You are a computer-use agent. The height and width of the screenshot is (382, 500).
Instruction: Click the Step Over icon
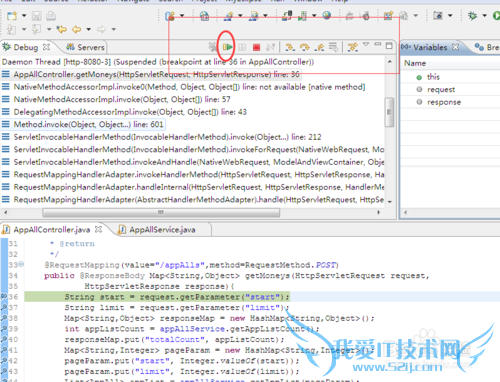pyautogui.click(x=305, y=47)
